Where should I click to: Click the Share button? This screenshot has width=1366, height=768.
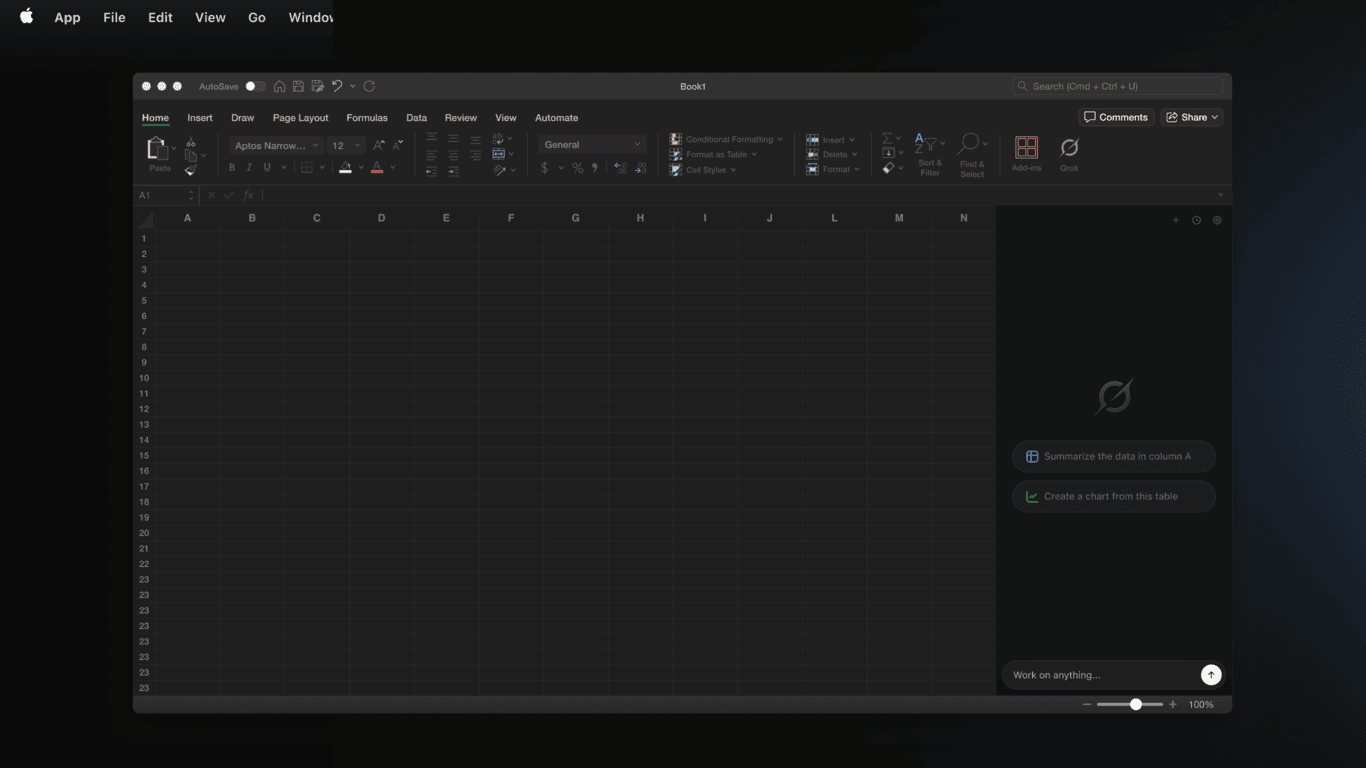[x=1192, y=117]
